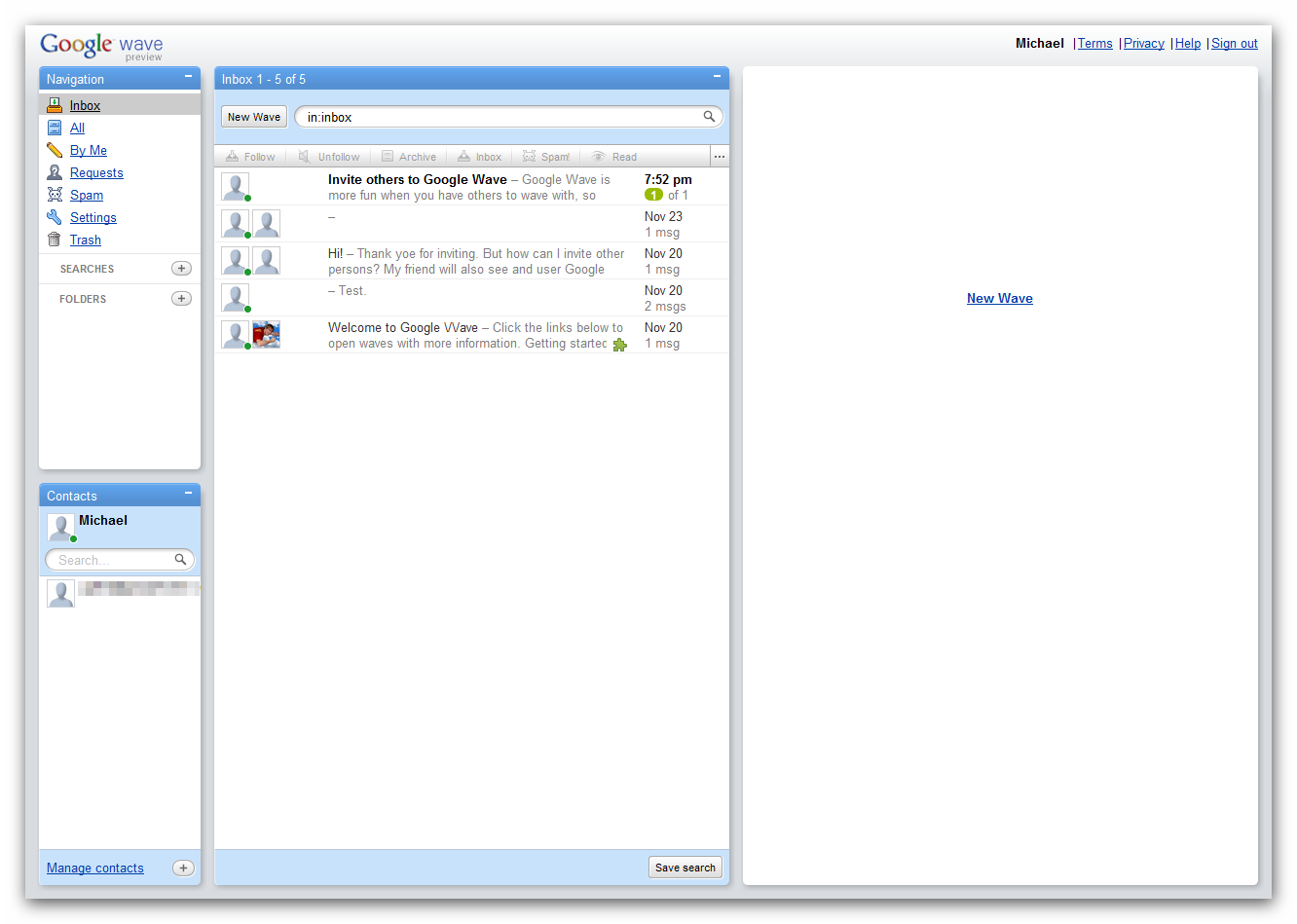Open Settings via the wrench icon
Screen dimensions: 1297x924
click(55, 217)
